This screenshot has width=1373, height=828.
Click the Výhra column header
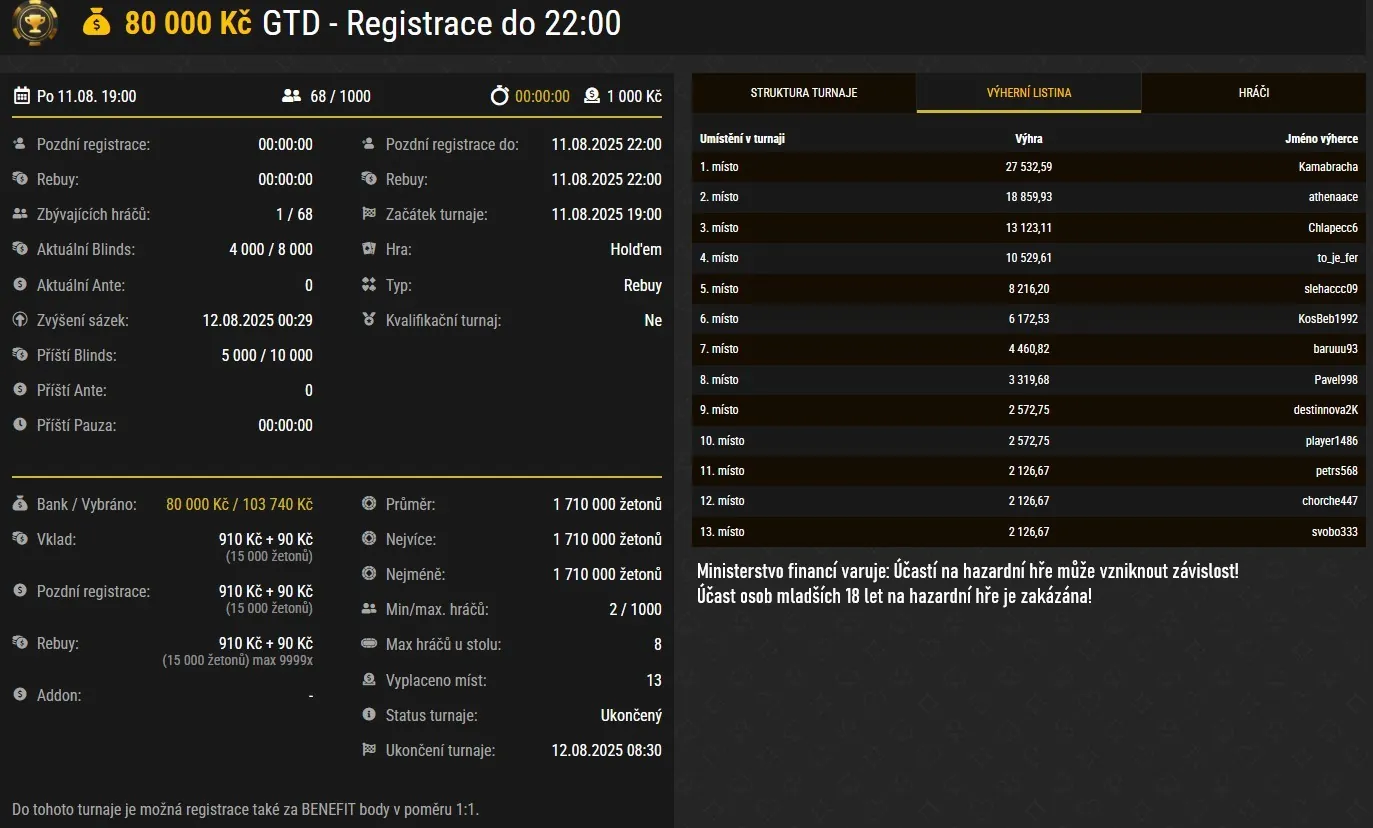(x=1028, y=139)
